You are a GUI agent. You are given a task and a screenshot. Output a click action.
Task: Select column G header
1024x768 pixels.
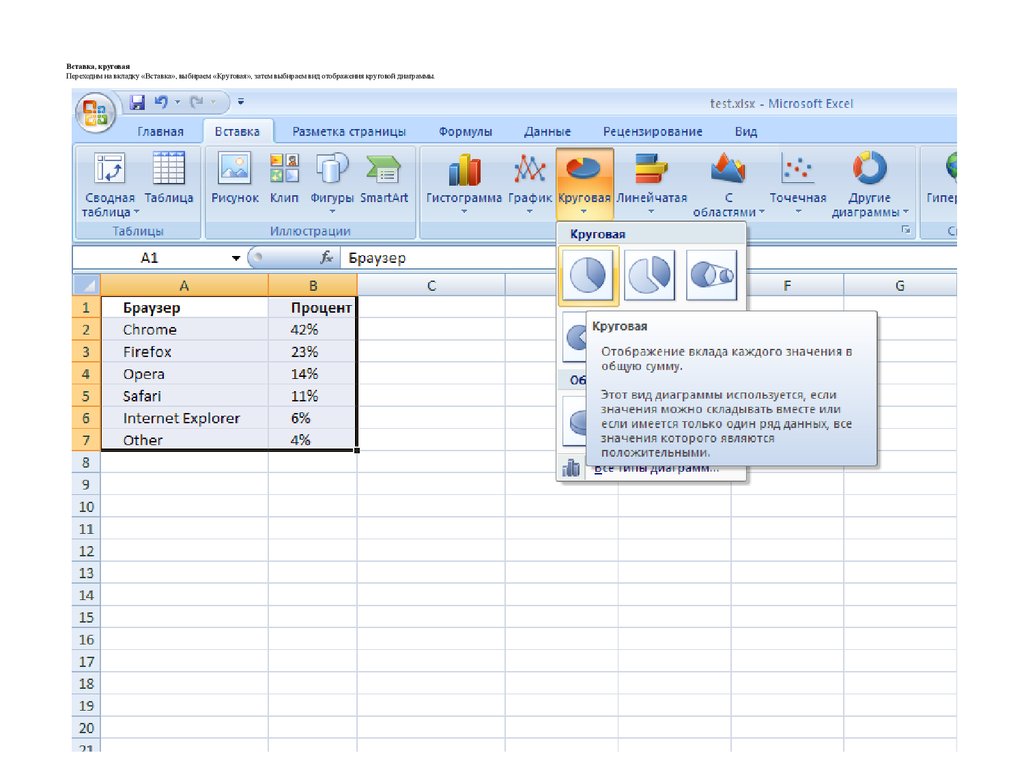click(x=900, y=285)
